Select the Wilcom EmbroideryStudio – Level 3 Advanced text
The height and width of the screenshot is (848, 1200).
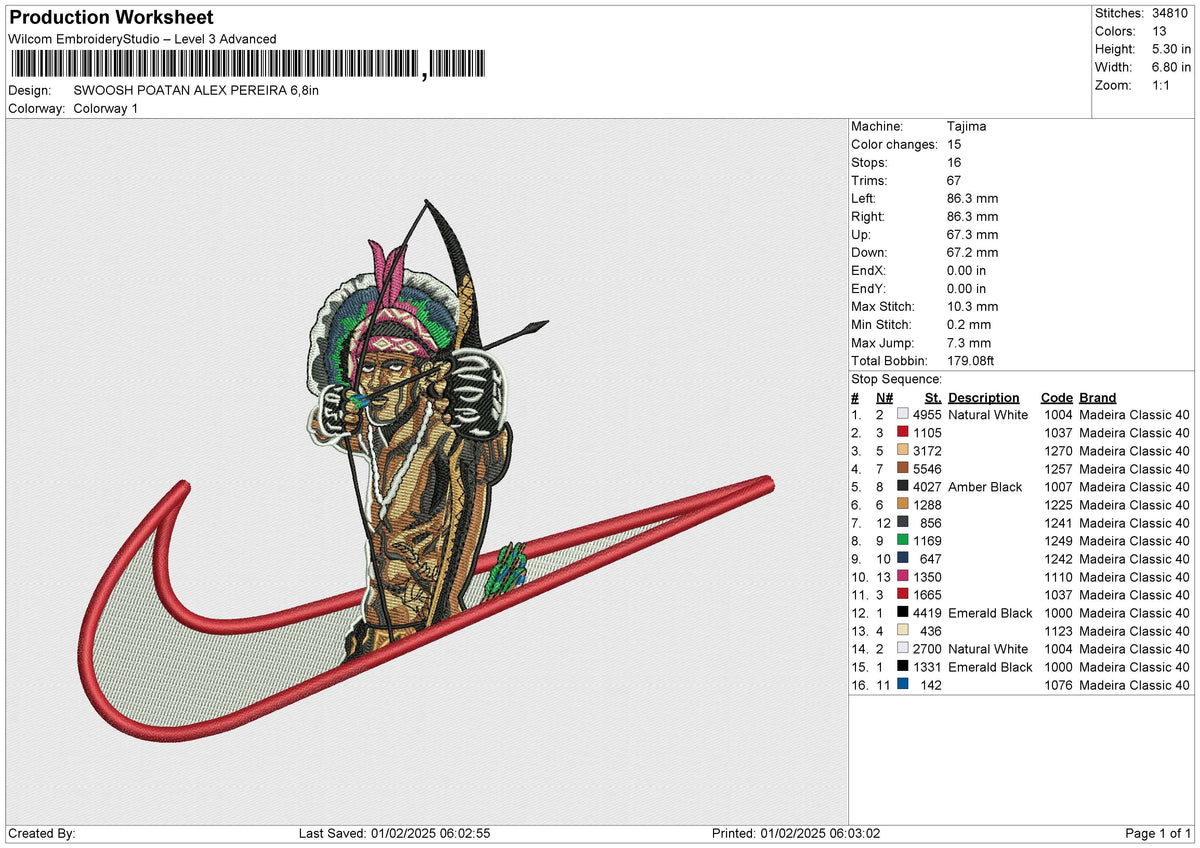coord(142,39)
